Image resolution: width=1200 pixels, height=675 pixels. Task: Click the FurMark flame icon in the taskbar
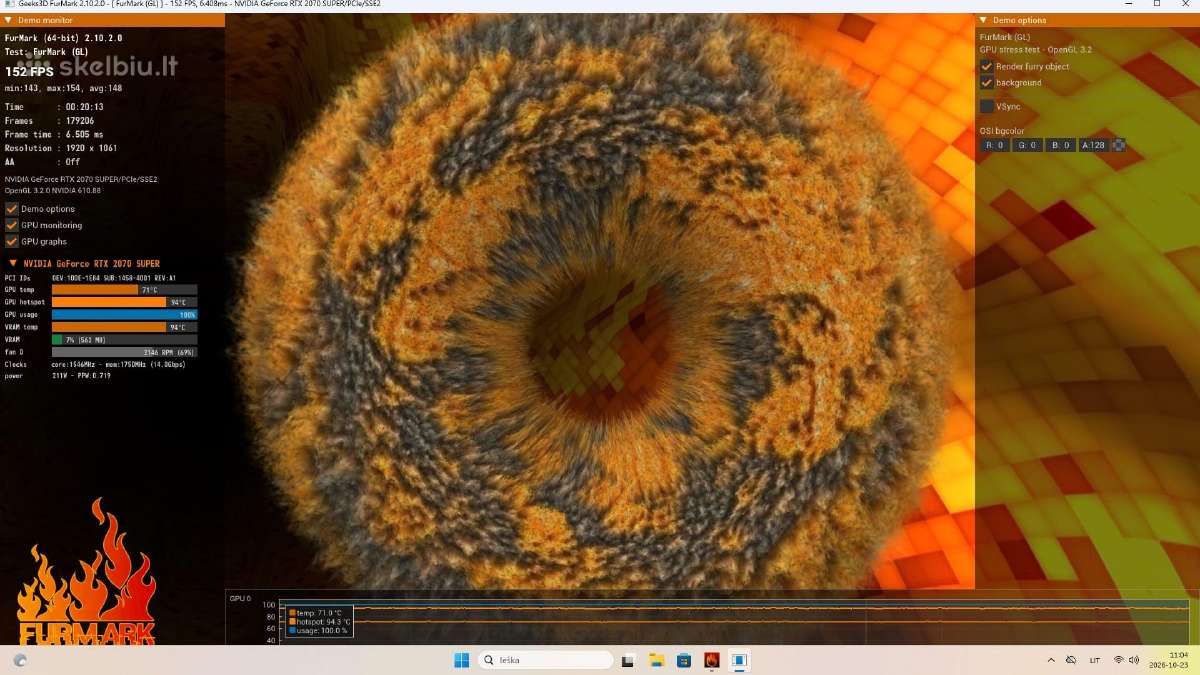(712, 660)
